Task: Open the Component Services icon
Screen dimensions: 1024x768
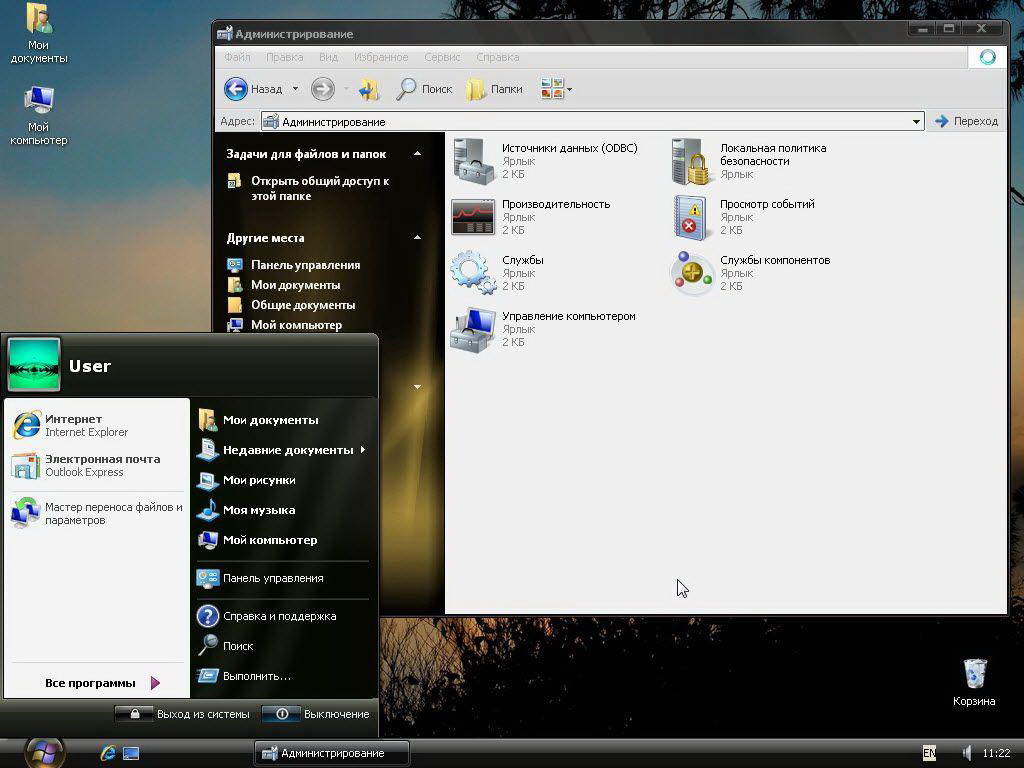Action: pyautogui.click(x=692, y=273)
